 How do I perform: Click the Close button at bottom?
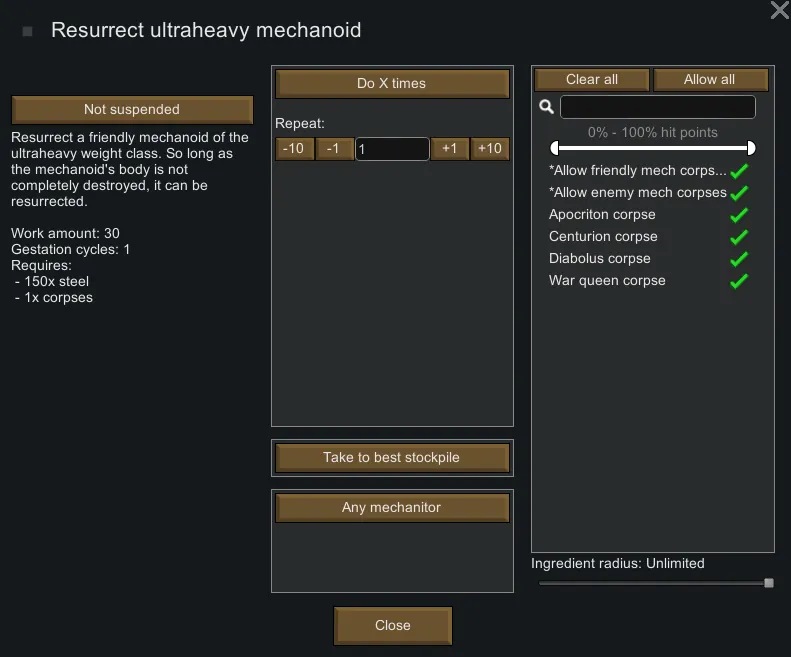393,626
